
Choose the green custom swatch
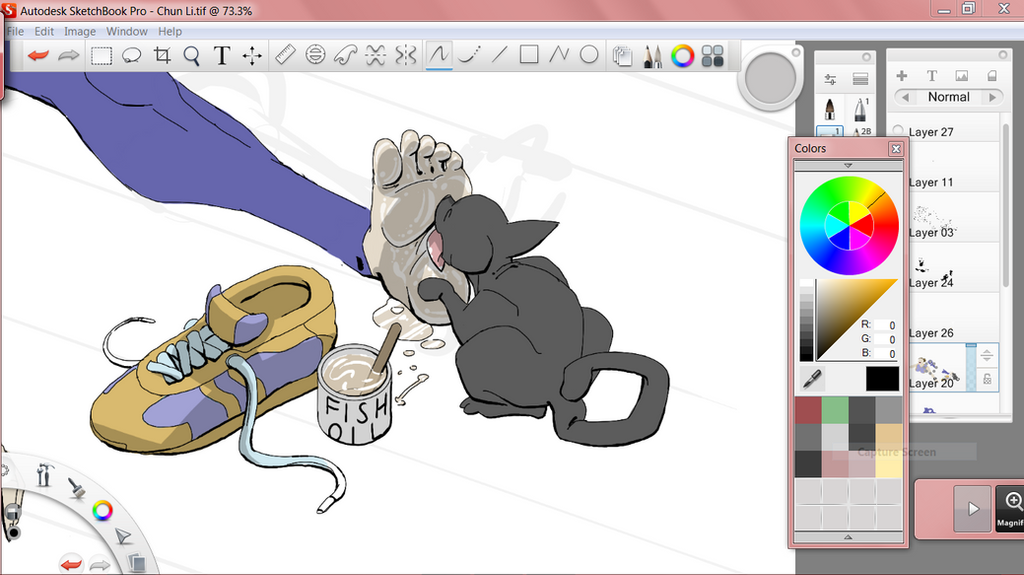tap(835, 410)
